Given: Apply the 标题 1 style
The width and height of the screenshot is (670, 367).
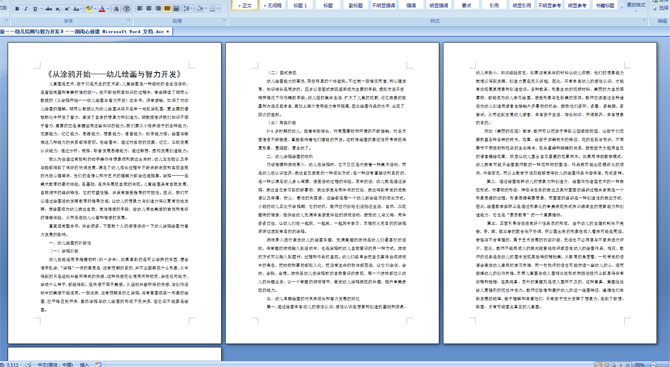Looking at the screenshot, I should 300,5.
